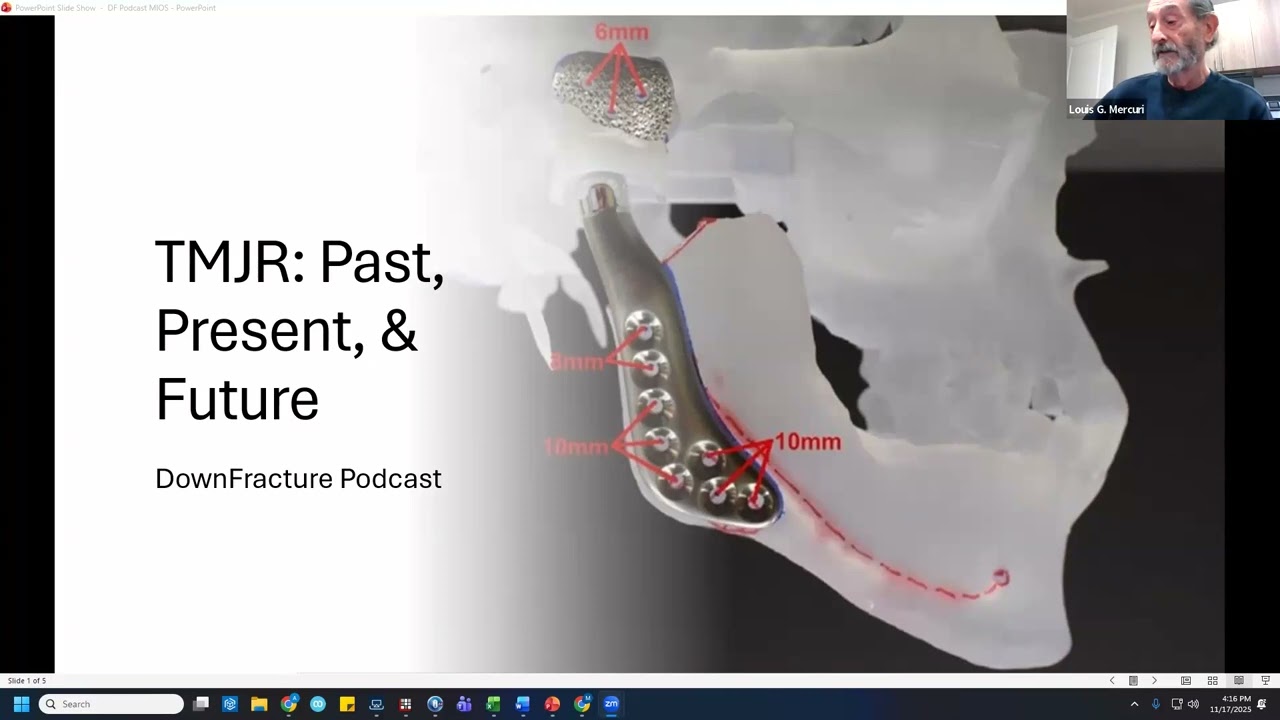Go to the next slide arrow

[1154, 681]
